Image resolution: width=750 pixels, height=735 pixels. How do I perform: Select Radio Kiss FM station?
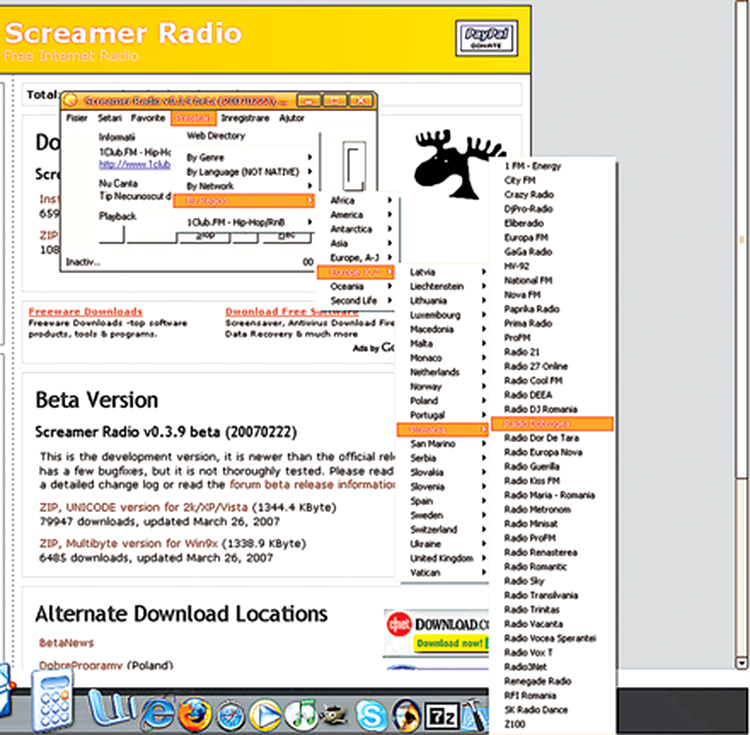pyautogui.click(x=552, y=481)
